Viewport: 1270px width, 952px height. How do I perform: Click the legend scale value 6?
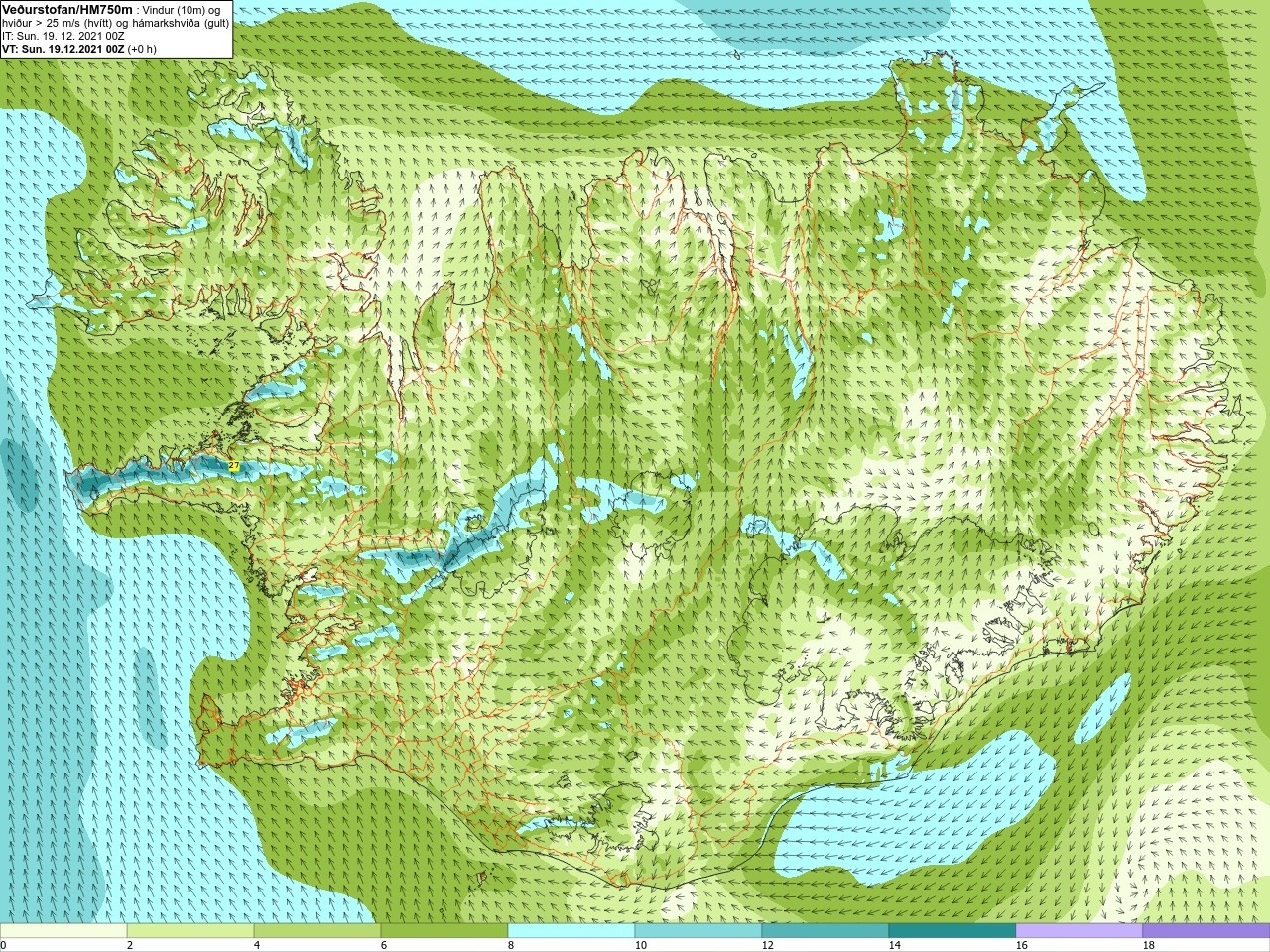(x=384, y=946)
